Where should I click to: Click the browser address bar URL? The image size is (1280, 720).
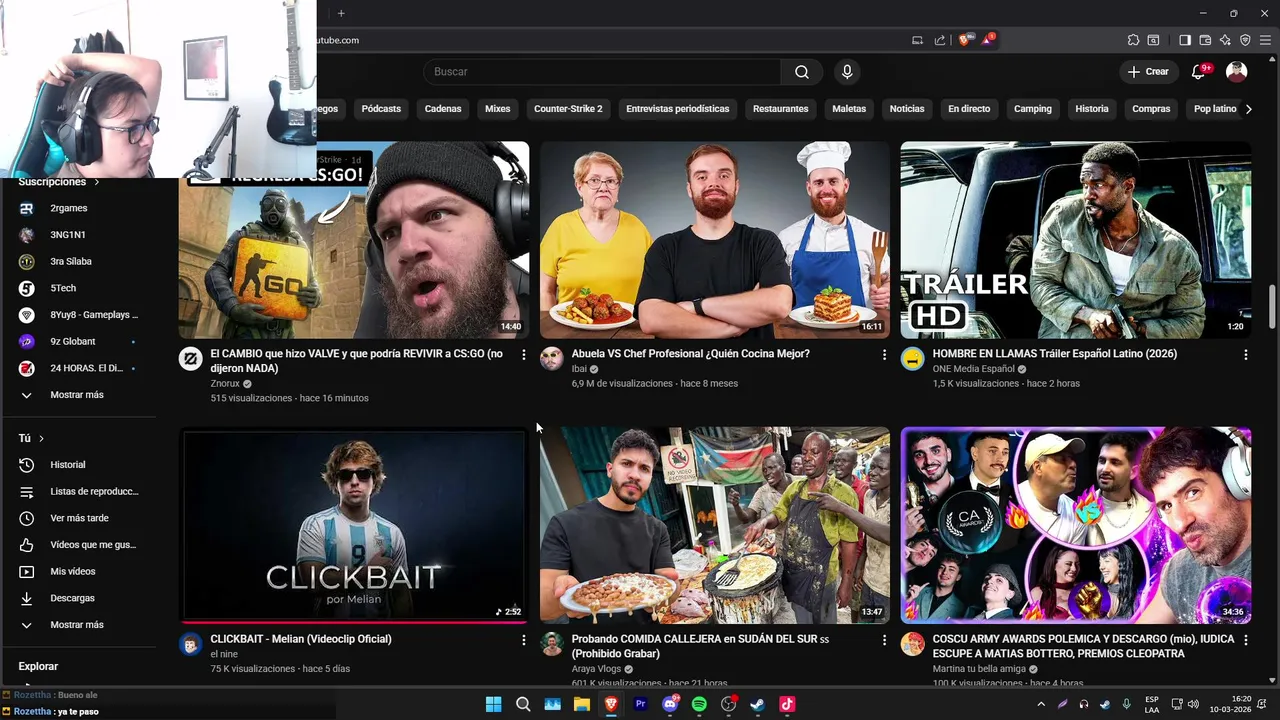click(x=337, y=40)
